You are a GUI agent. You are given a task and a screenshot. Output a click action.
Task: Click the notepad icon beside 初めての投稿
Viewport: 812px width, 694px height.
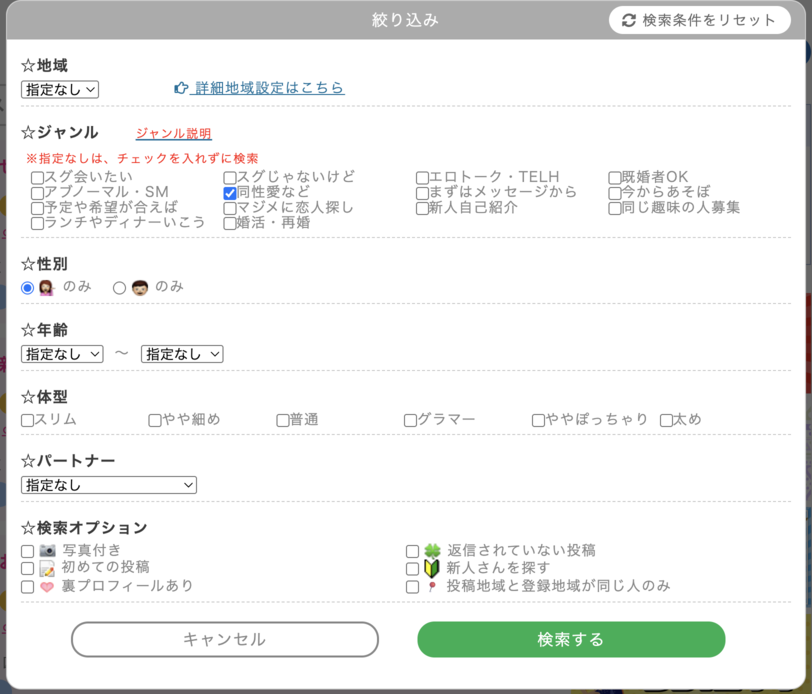point(47,569)
